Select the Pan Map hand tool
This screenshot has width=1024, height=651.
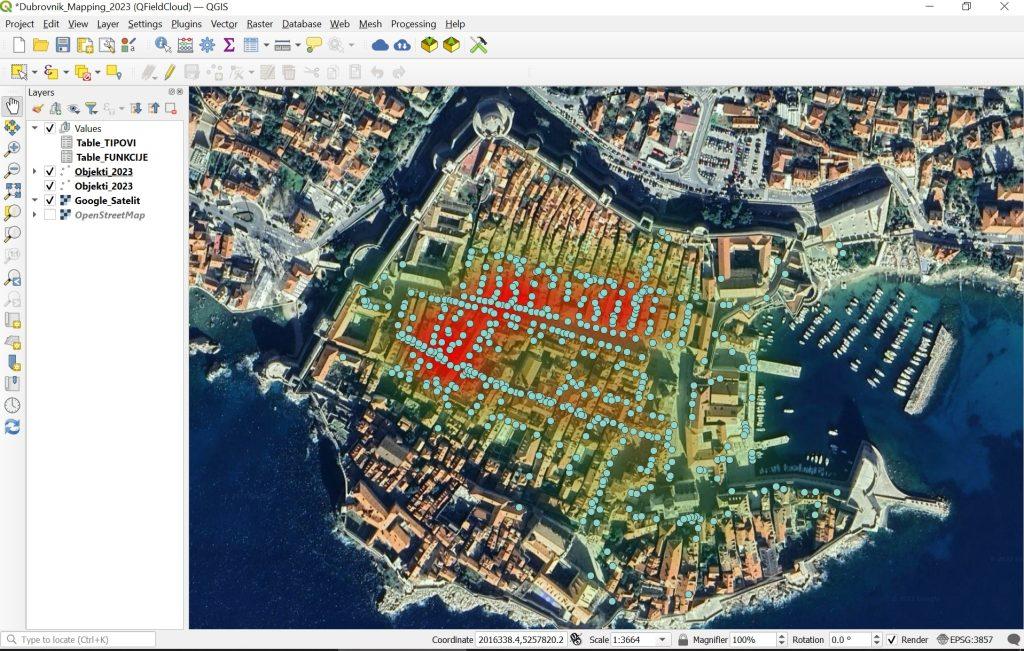(12, 107)
